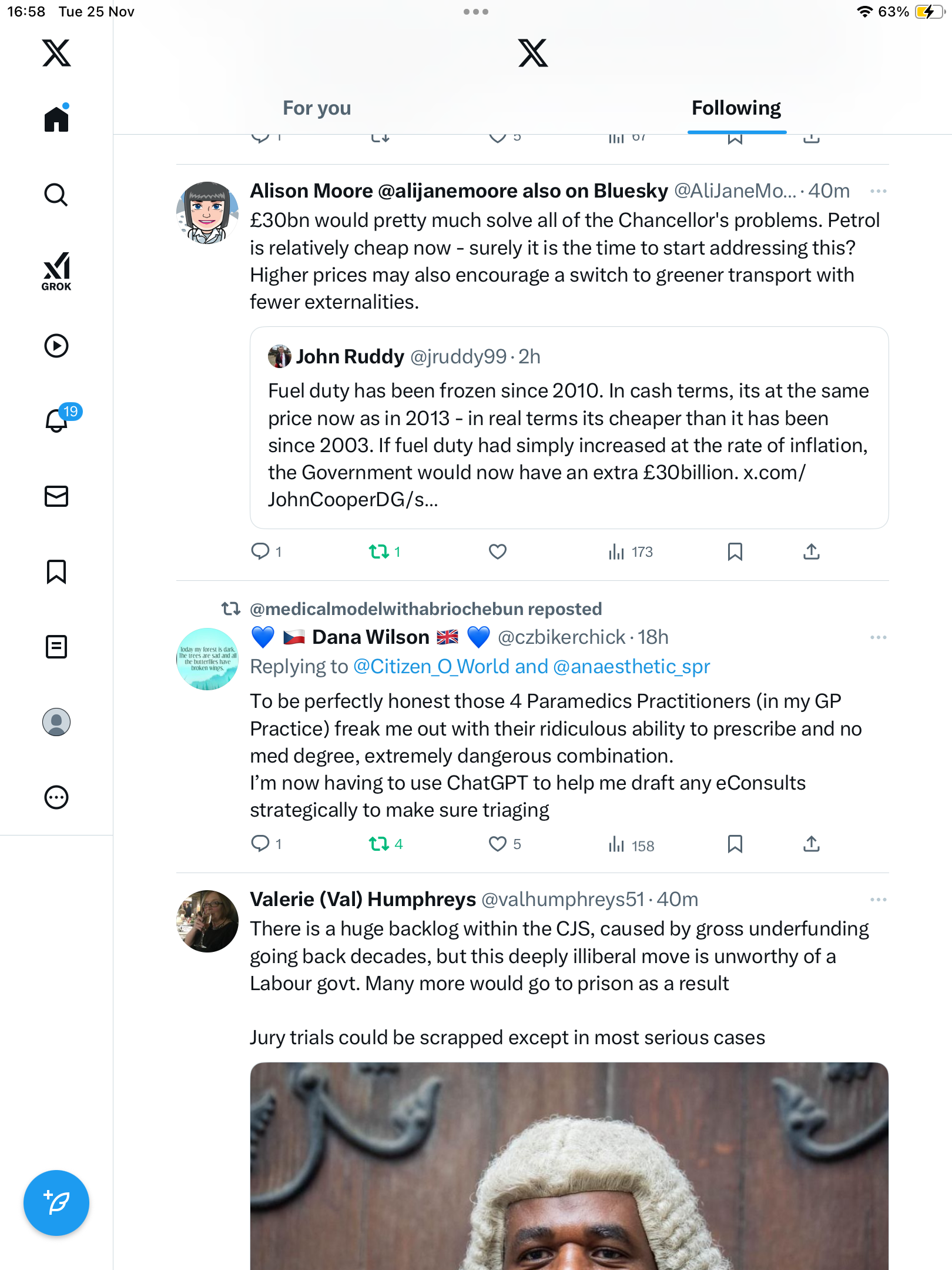The image size is (952, 1270).
Task: Open sidebar More options circle icon
Action: pos(56,797)
